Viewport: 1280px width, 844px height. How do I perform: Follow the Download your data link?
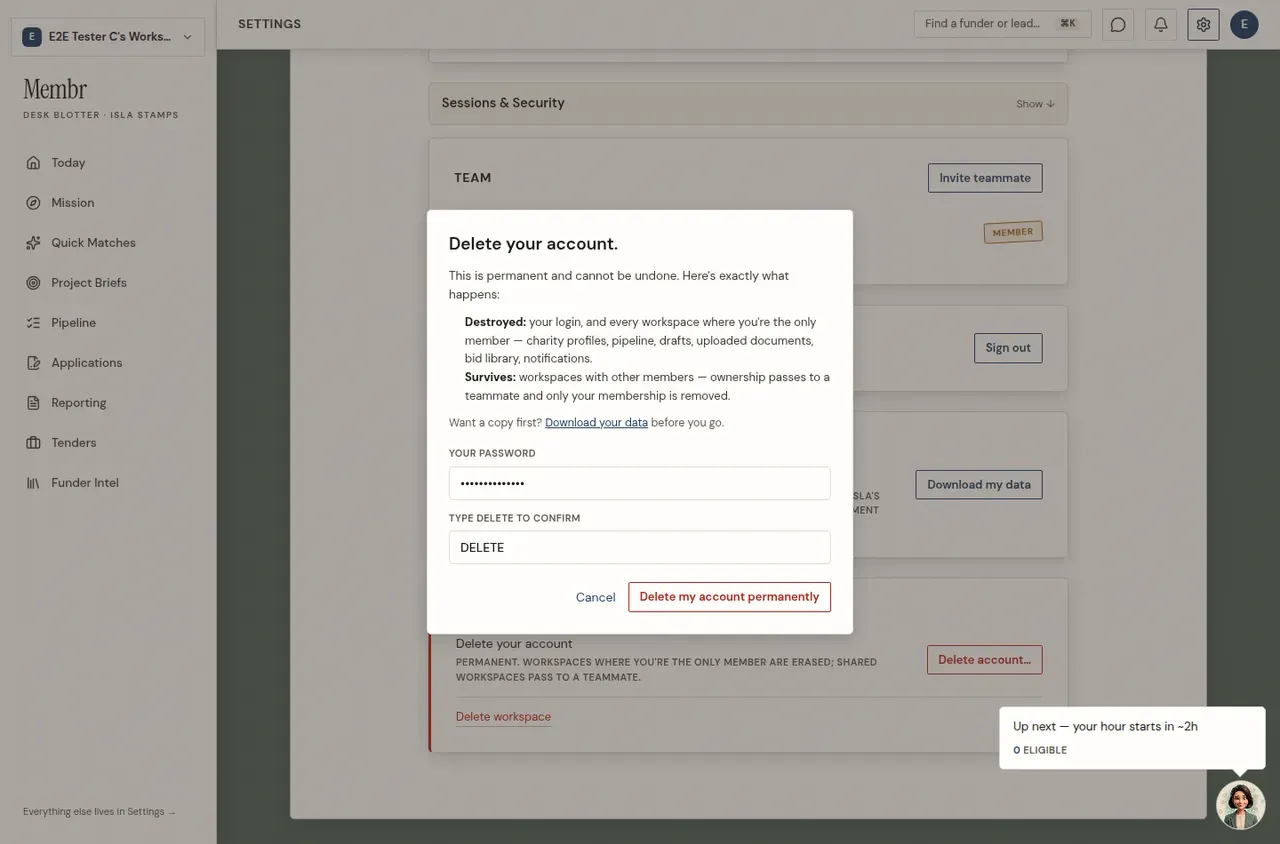coord(596,423)
